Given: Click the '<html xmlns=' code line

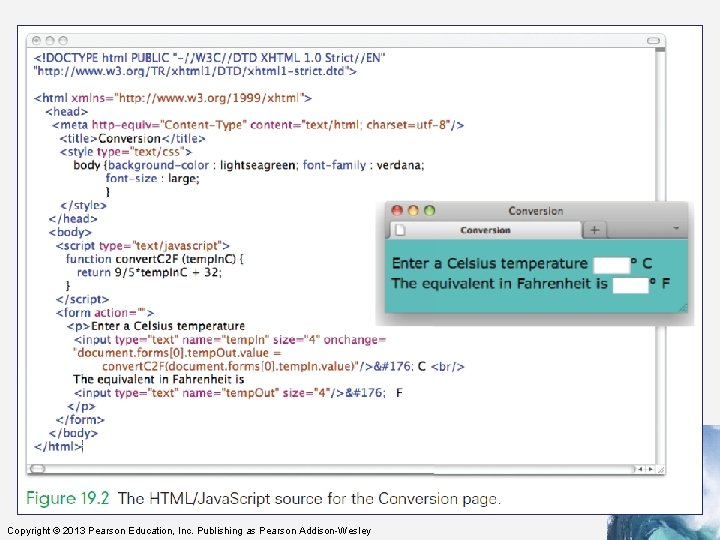Looking at the screenshot, I should pyautogui.click(x=173, y=98).
